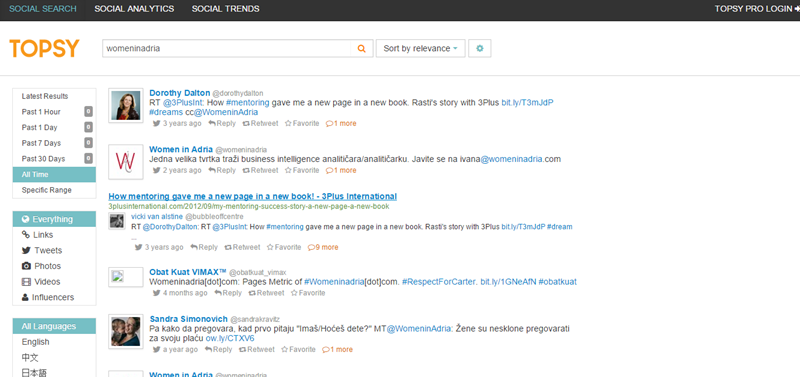Open 'How mentoring gave me a new page' headline

[x=253, y=196]
